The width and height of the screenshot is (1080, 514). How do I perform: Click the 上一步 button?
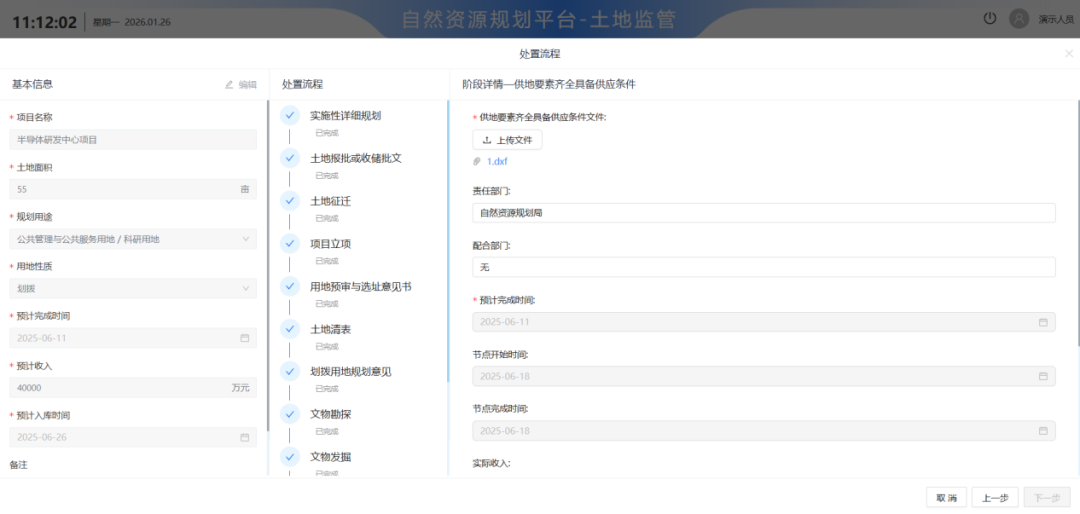(x=994, y=497)
